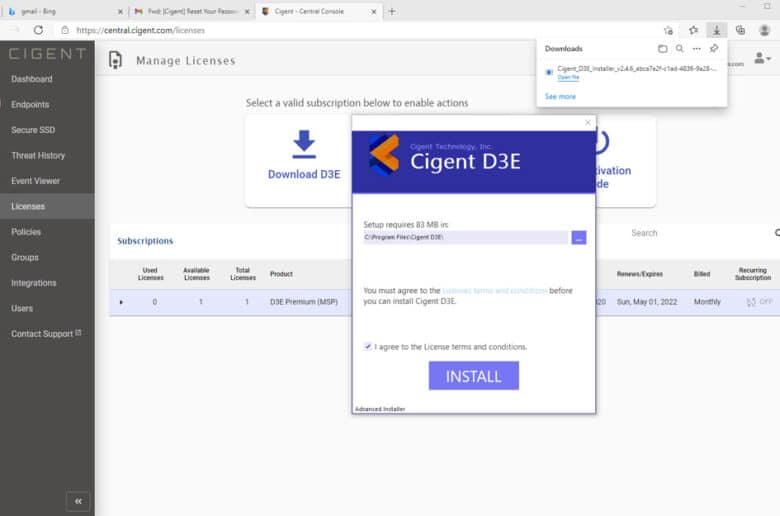The height and width of the screenshot is (516, 780).
Task: Pin the Downloads panel
Action: pos(714,49)
